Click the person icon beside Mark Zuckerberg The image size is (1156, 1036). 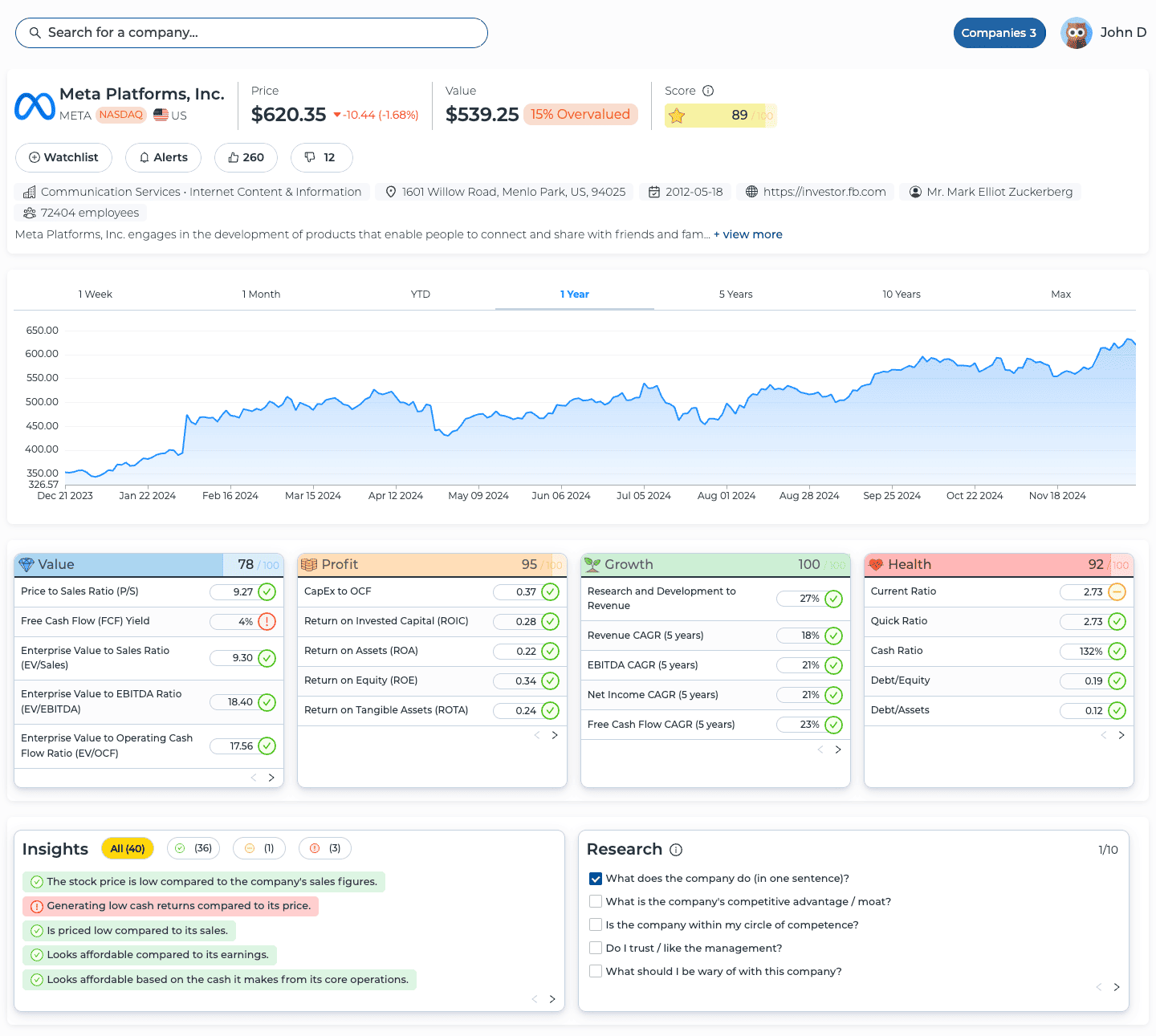coord(915,192)
